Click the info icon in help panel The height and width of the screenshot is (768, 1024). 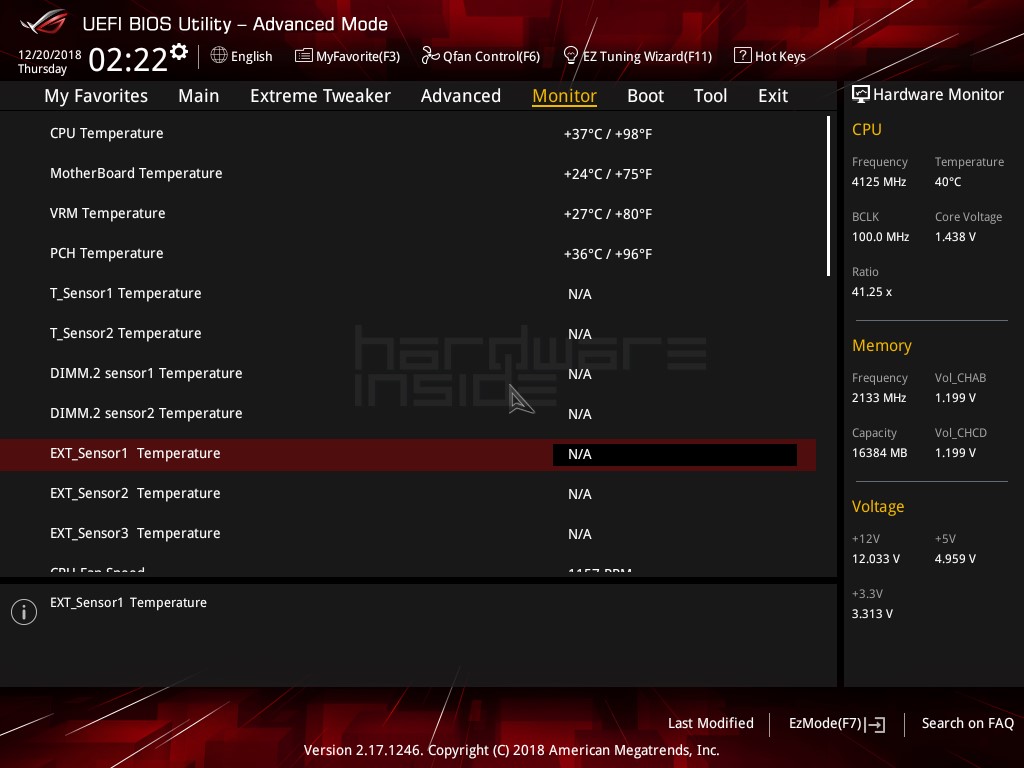pyautogui.click(x=24, y=612)
